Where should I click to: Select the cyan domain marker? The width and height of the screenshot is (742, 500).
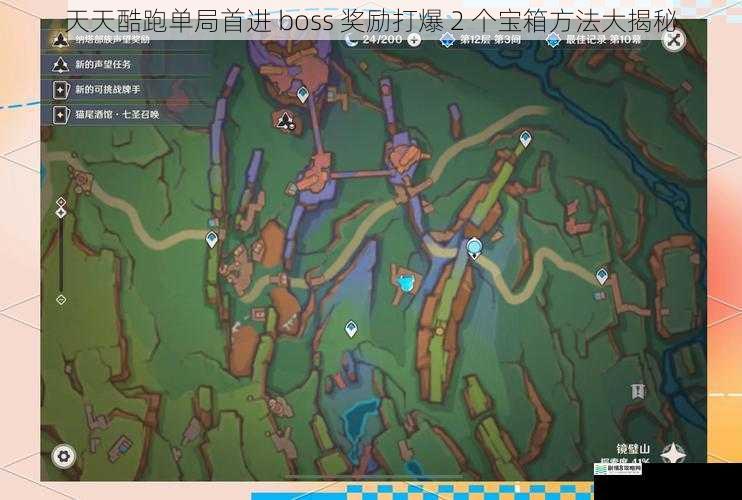coord(406,283)
